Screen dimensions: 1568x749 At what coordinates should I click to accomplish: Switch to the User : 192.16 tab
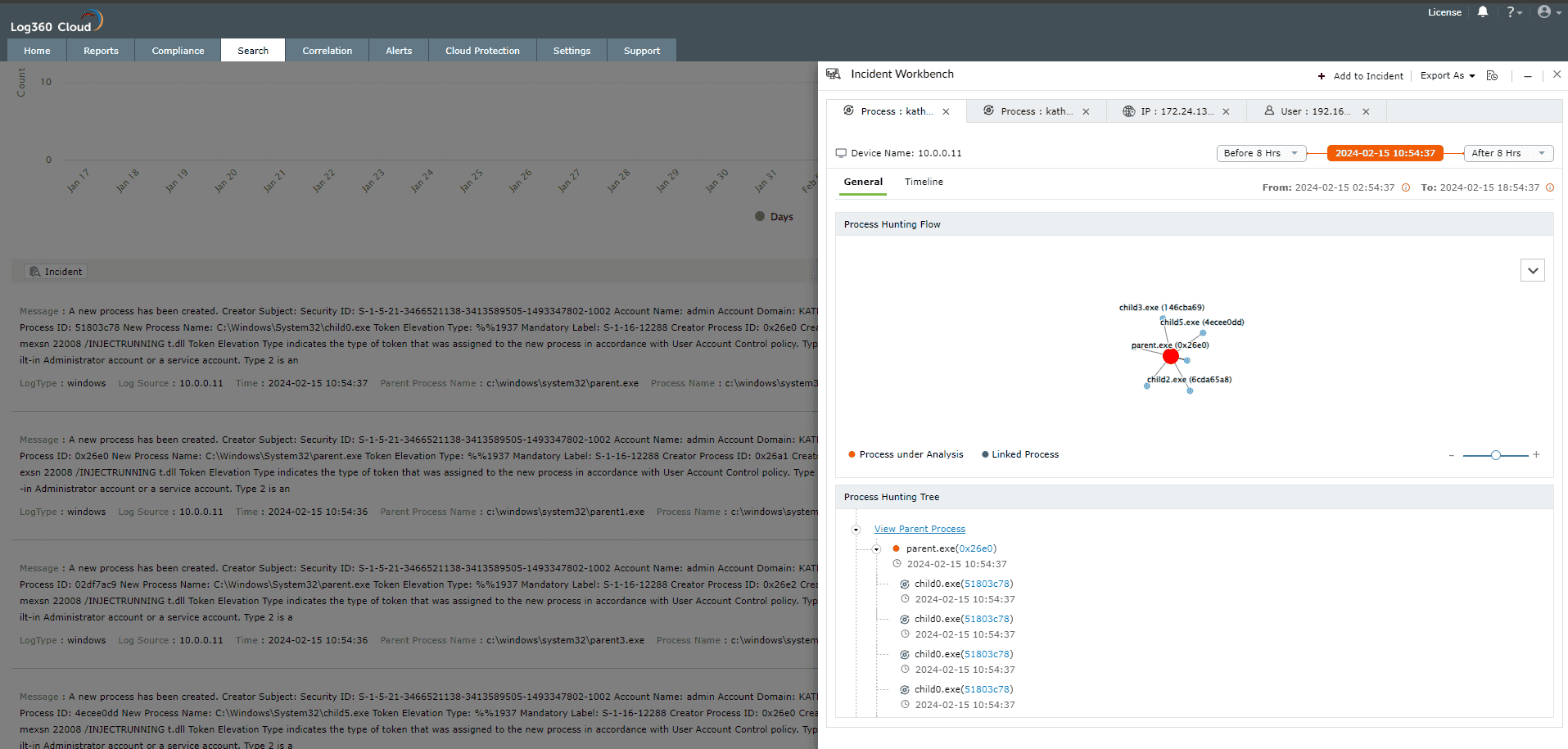coord(1316,111)
